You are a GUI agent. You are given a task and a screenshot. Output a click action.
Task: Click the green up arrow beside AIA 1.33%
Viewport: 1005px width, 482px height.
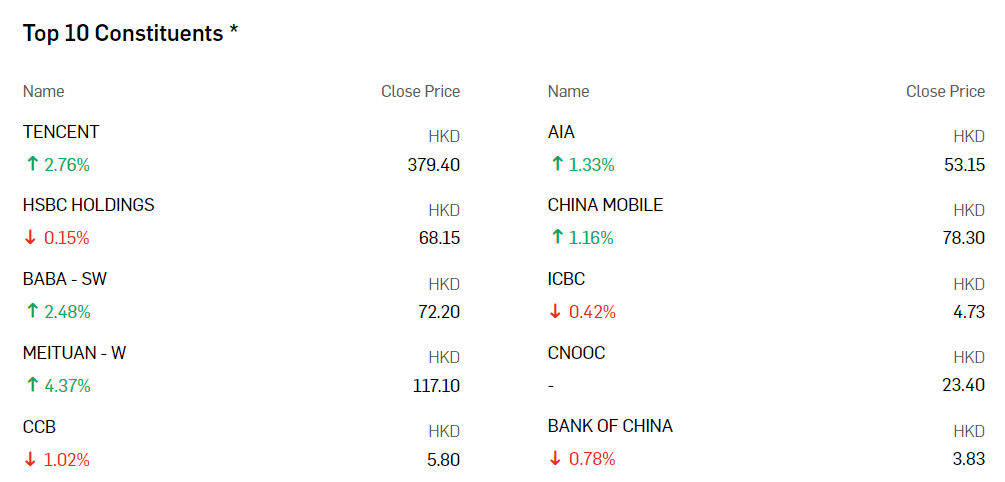coord(556,165)
